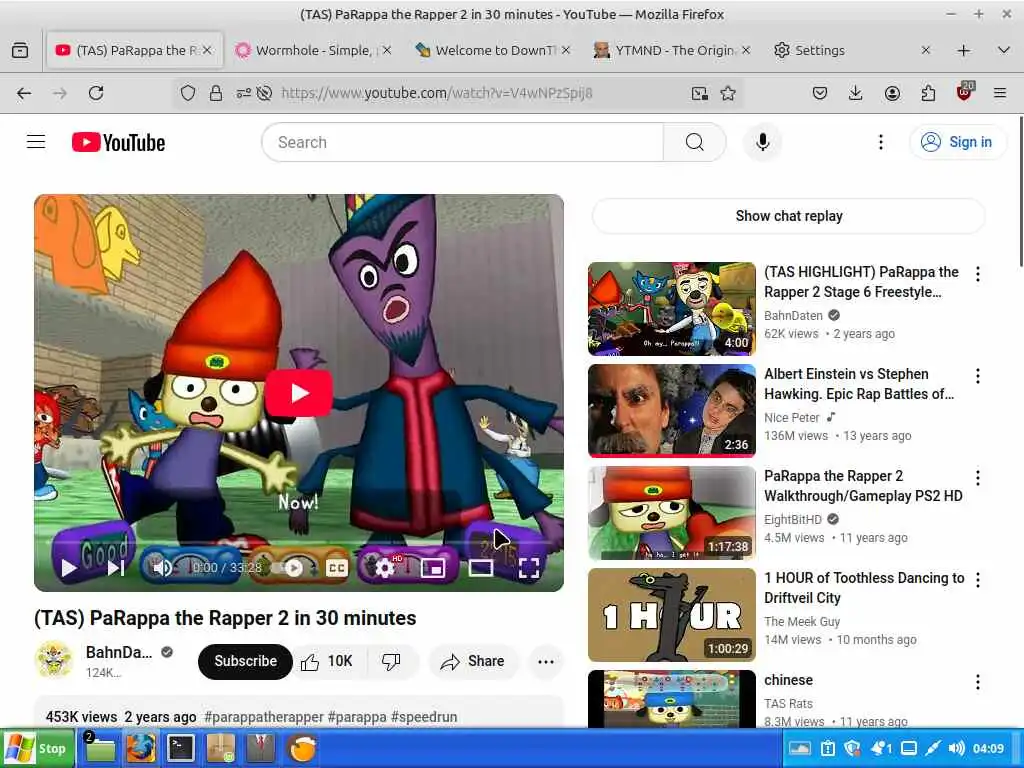Screen dimensions: 1024x768
Task: Open Firefox View
Action: pyautogui.click(x=20, y=50)
